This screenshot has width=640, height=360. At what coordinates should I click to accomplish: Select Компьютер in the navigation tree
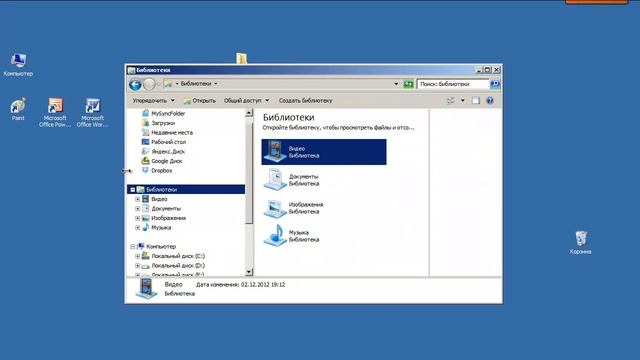[x=161, y=247]
